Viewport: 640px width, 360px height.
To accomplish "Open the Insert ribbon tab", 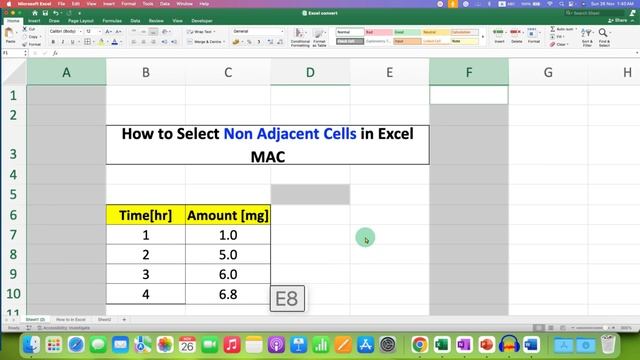I will point(34,21).
